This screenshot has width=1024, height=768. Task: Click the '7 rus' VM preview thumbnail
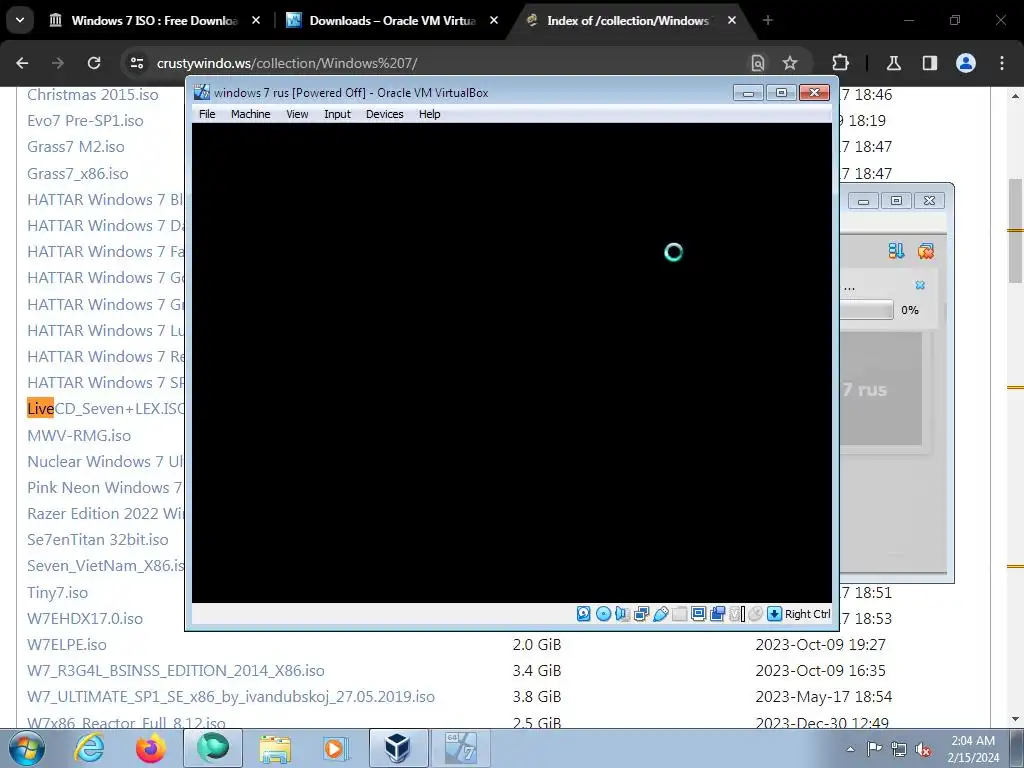(880, 389)
